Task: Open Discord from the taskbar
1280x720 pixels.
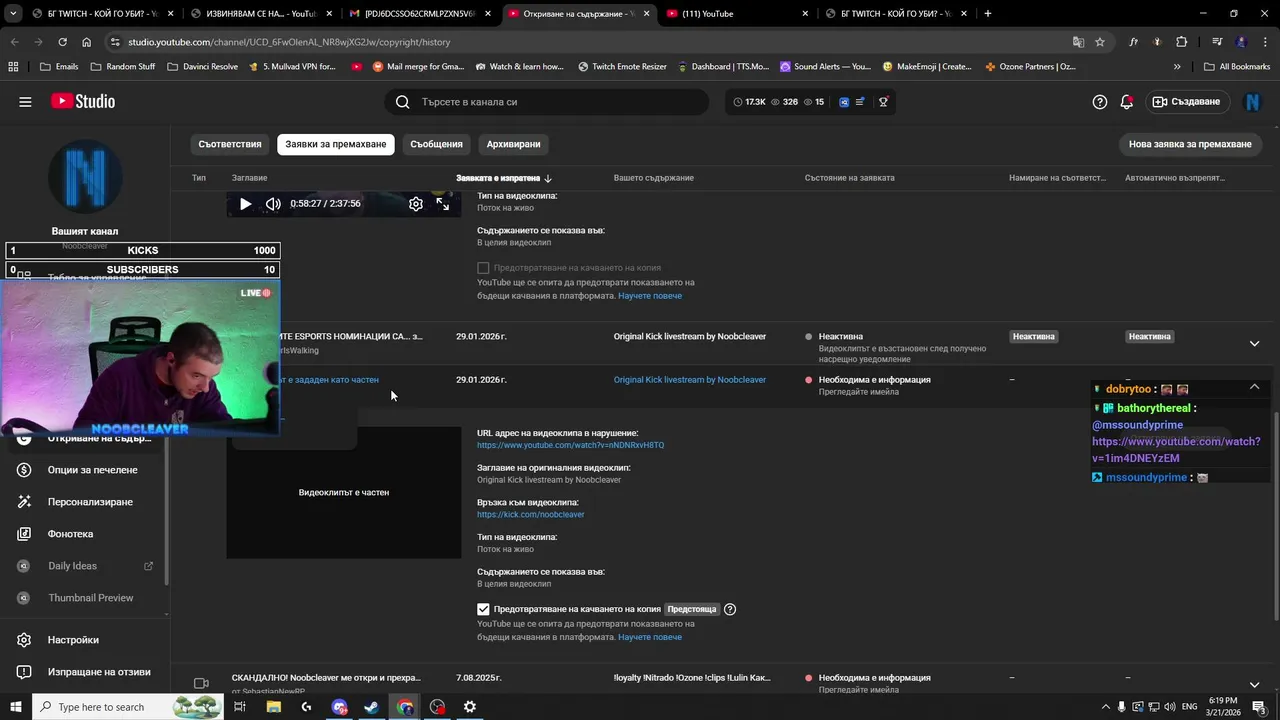Action: (339, 707)
